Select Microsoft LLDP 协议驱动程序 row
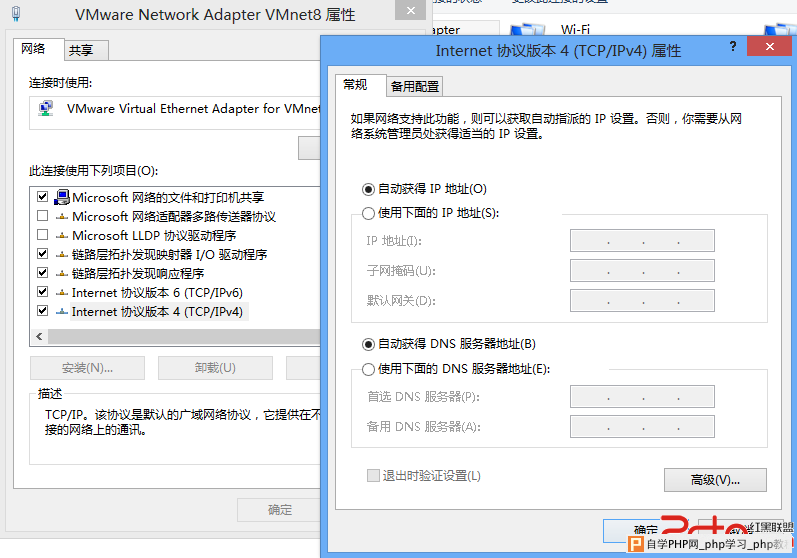This screenshot has width=797, height=558. pos(154,235)
